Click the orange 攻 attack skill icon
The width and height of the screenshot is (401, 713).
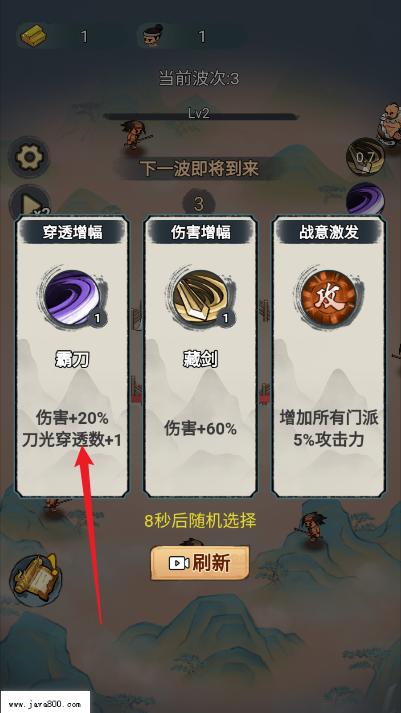pyautogui.click(x=328, y=298)
